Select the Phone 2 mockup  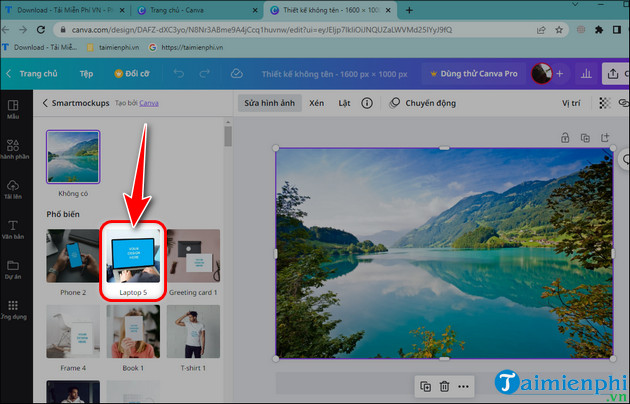[73, 256]
